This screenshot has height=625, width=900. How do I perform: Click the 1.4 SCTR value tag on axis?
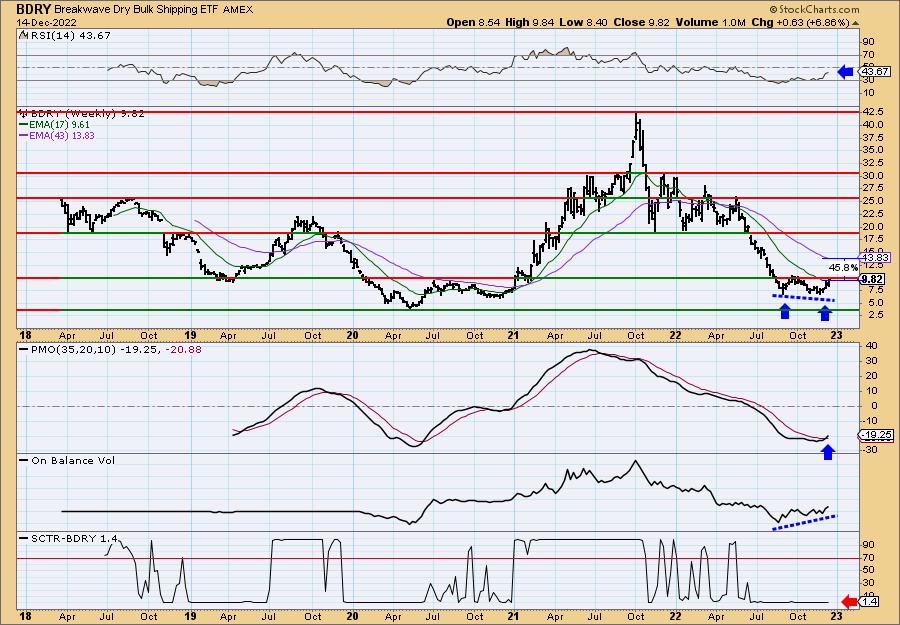click(870, 601)
